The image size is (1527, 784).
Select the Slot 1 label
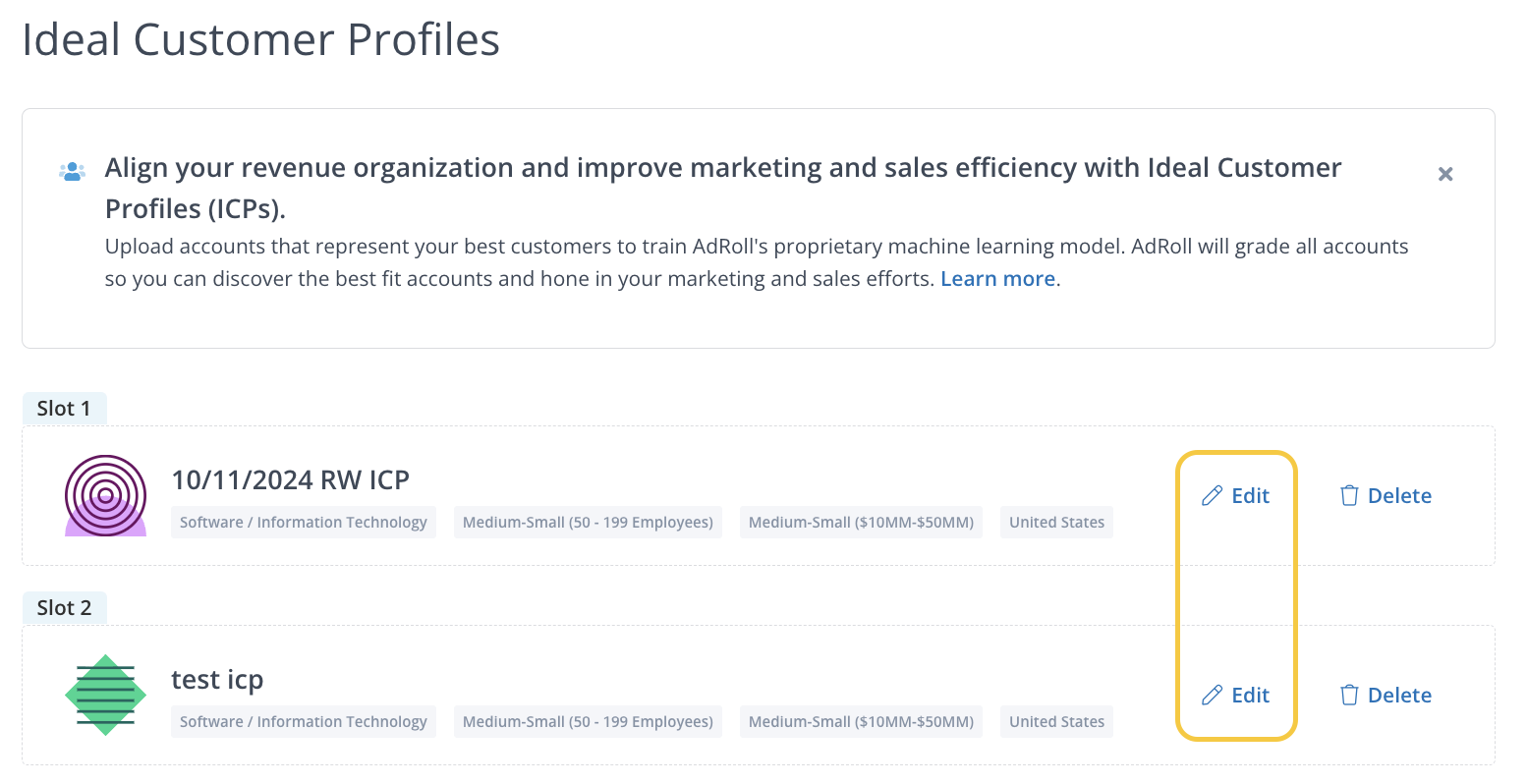[x=64, y=409]
